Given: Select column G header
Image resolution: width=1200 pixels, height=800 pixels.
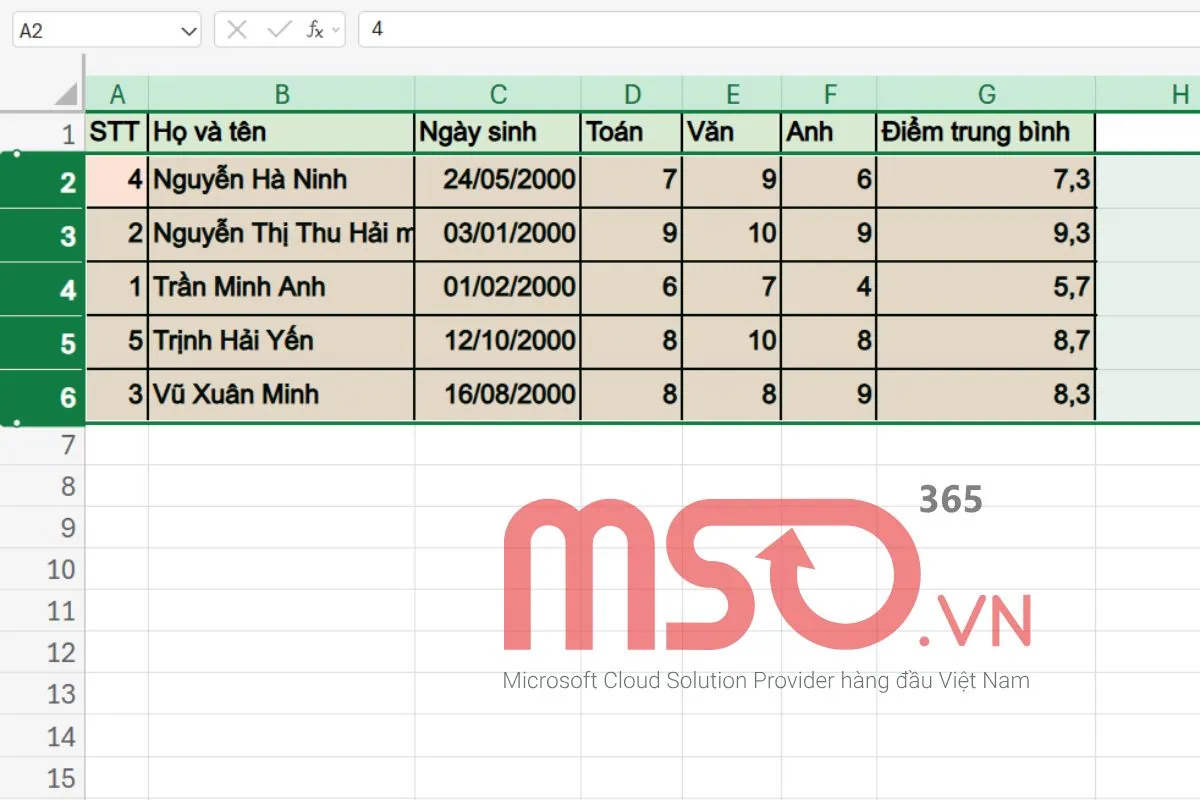Looking at the screenshot, I should pyautogui.click(x=986, y=95).
